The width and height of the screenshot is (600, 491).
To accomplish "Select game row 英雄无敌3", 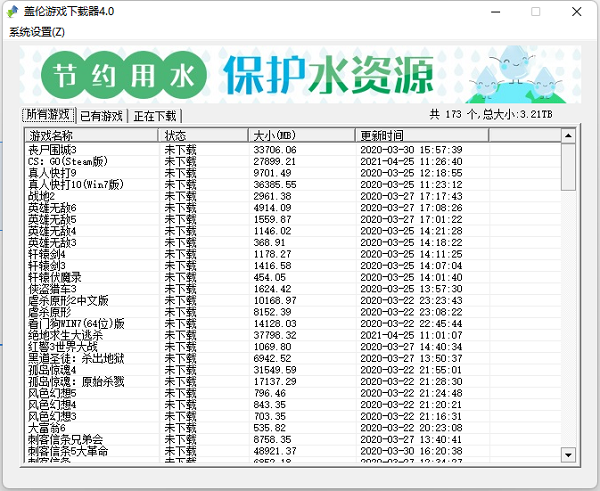I will 293,243.
